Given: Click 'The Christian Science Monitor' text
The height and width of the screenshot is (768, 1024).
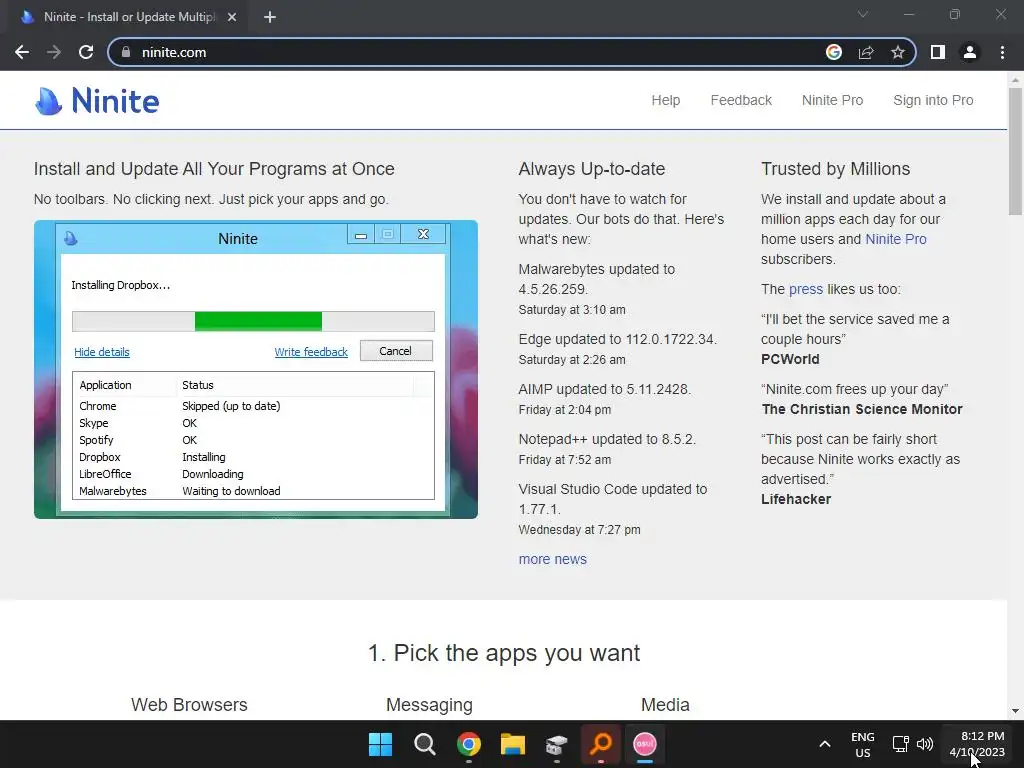Looking at the screenshot, I should coord(862,409).
